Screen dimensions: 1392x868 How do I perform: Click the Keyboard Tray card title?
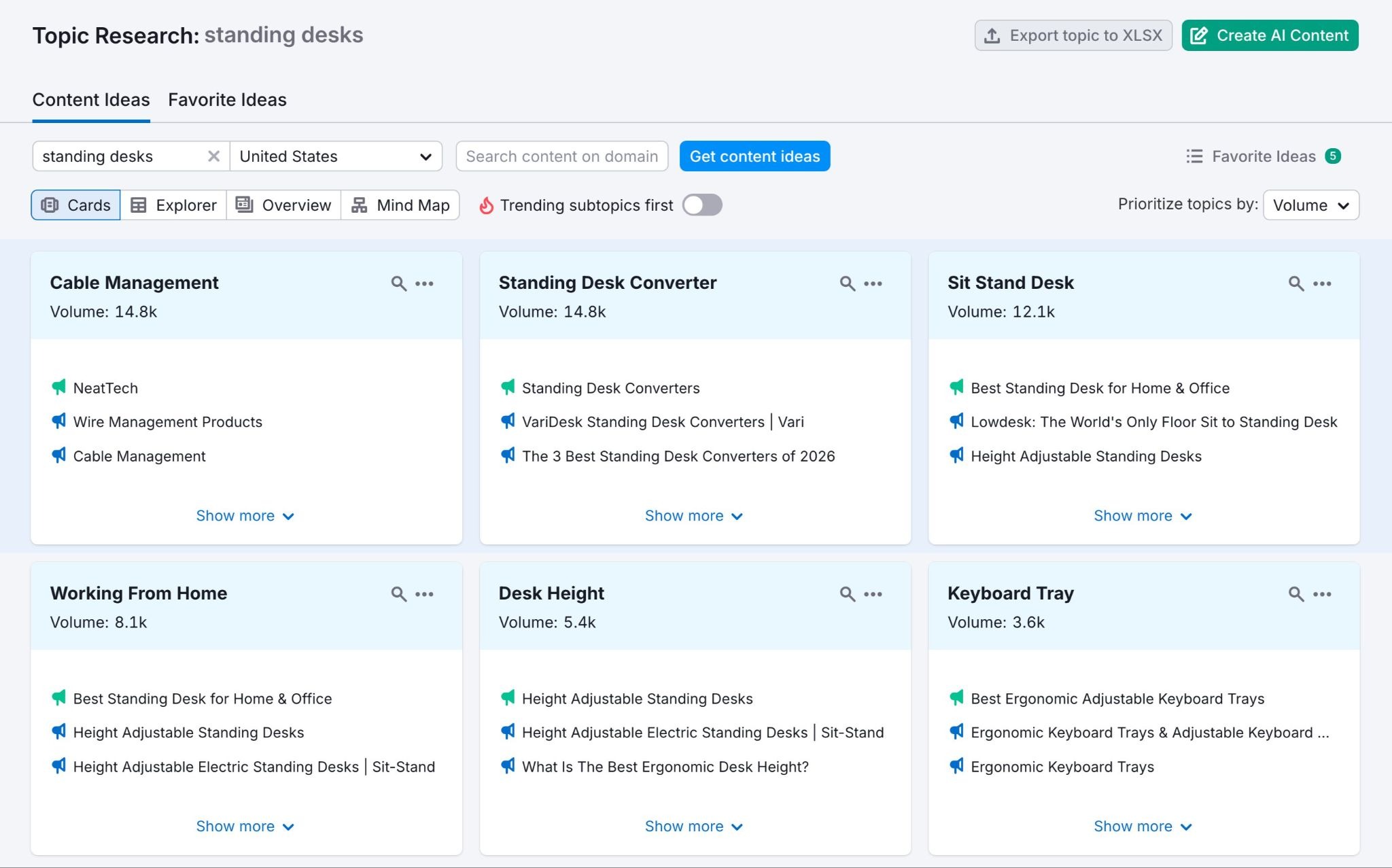1011,593
